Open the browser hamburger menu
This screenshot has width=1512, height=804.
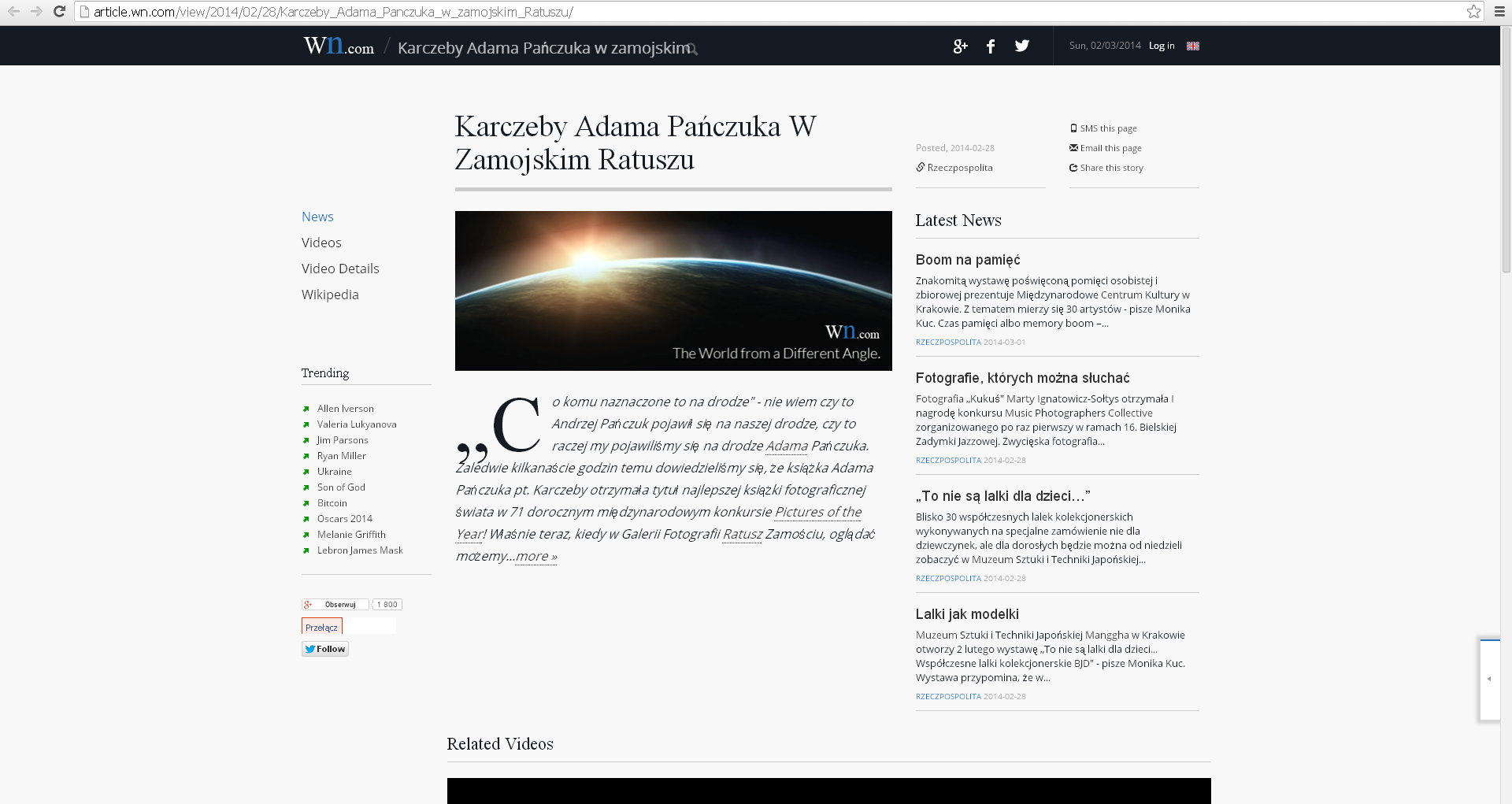(1500, 11)
